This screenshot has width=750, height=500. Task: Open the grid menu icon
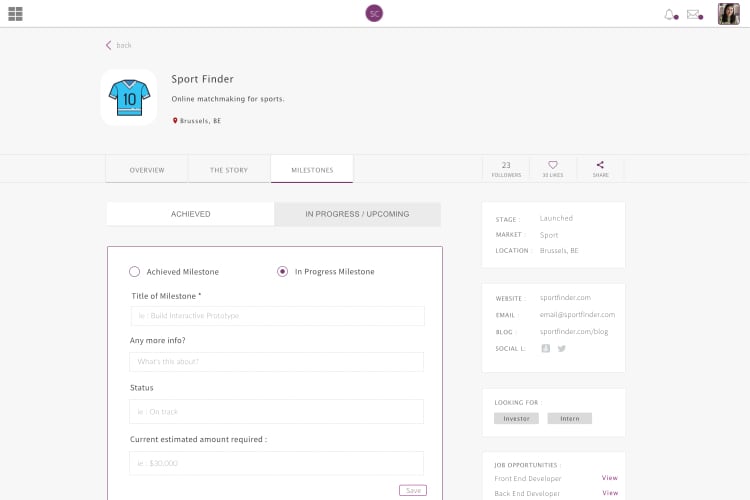[x=15, y=14]
